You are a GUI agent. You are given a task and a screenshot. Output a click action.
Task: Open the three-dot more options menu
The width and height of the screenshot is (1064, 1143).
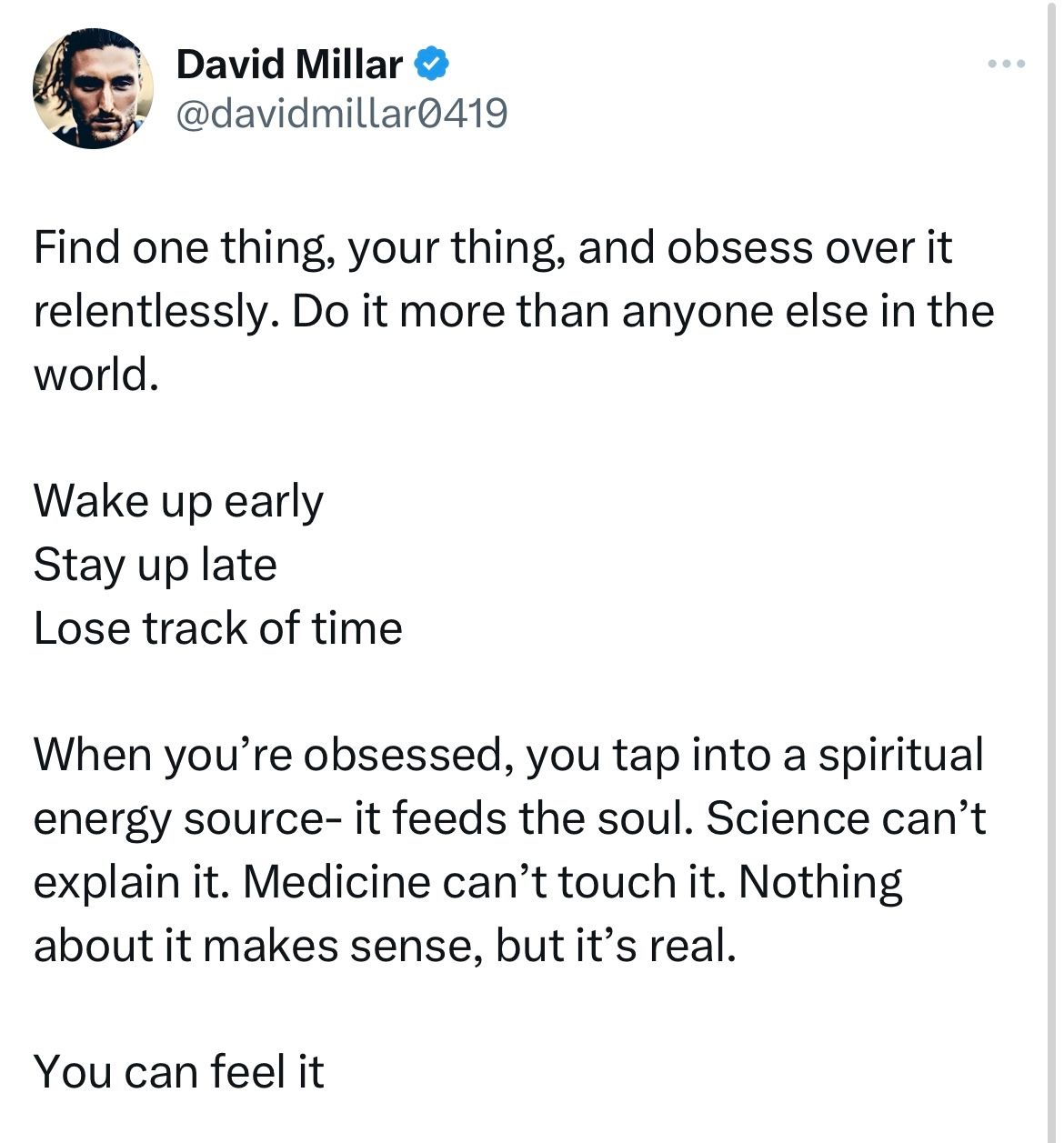point(1007,65)
